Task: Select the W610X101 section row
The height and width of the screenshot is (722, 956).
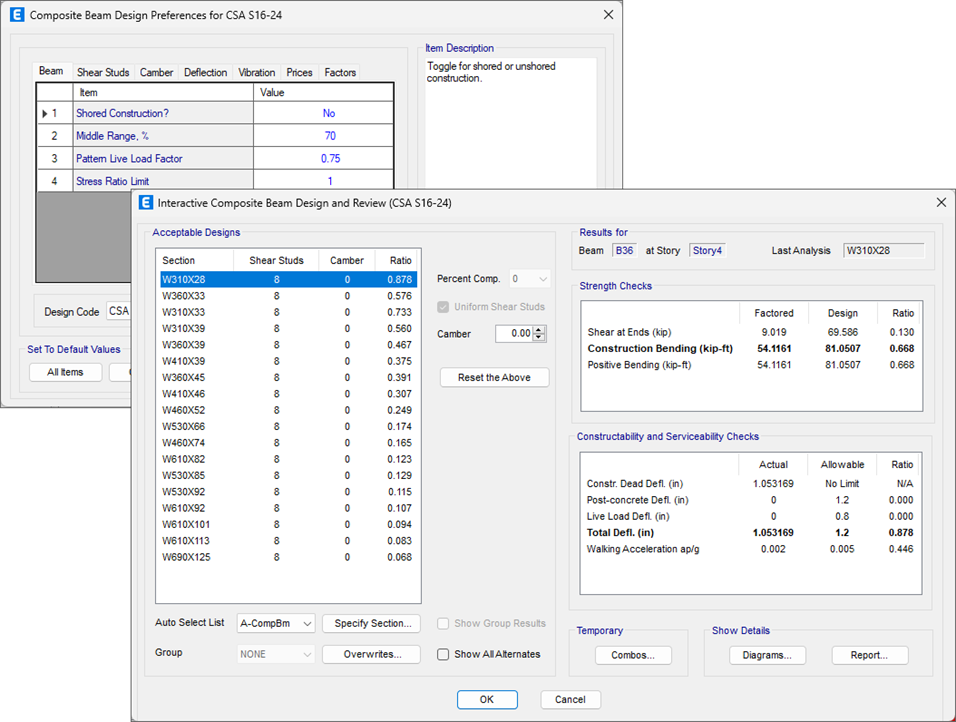Action: (x=288, y=524)
